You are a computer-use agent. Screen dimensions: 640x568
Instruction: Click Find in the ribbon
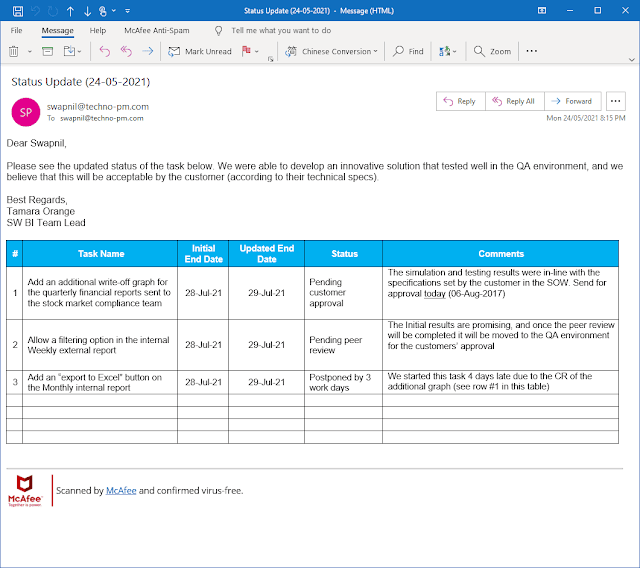coord(408,51)
